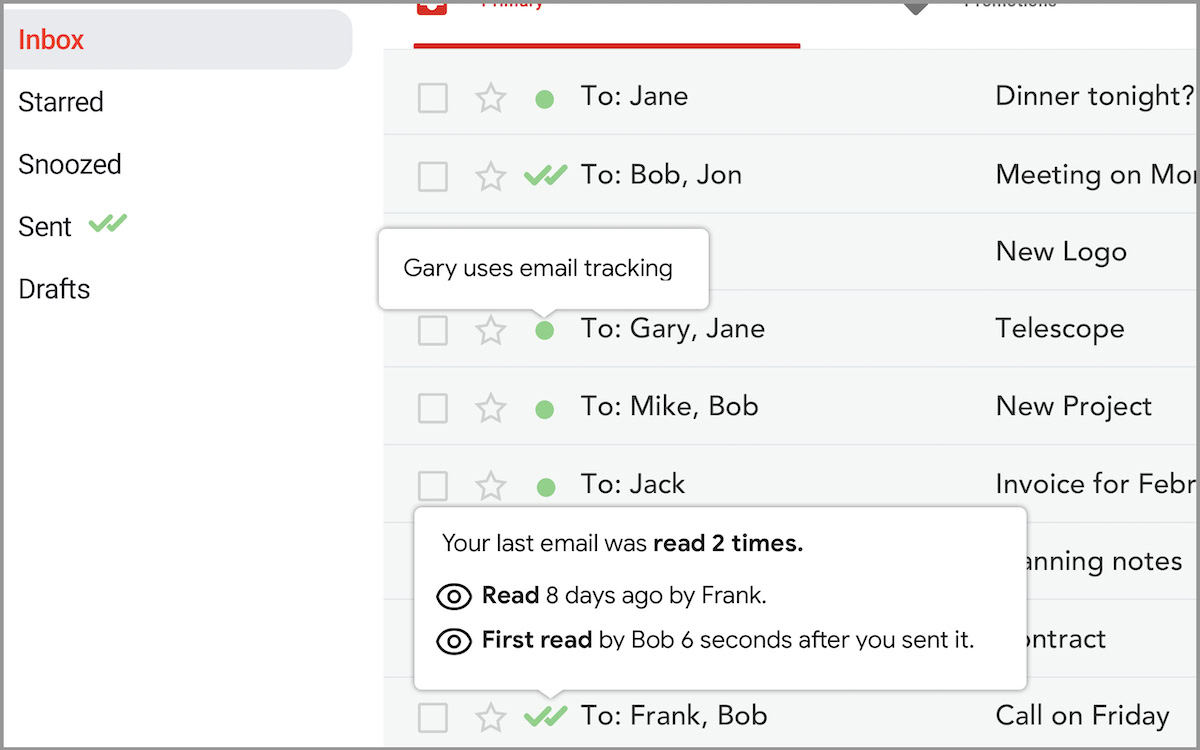The image size is (1200, 750).
Task: Star the Mike, Bob email
Action: (490, 408)
